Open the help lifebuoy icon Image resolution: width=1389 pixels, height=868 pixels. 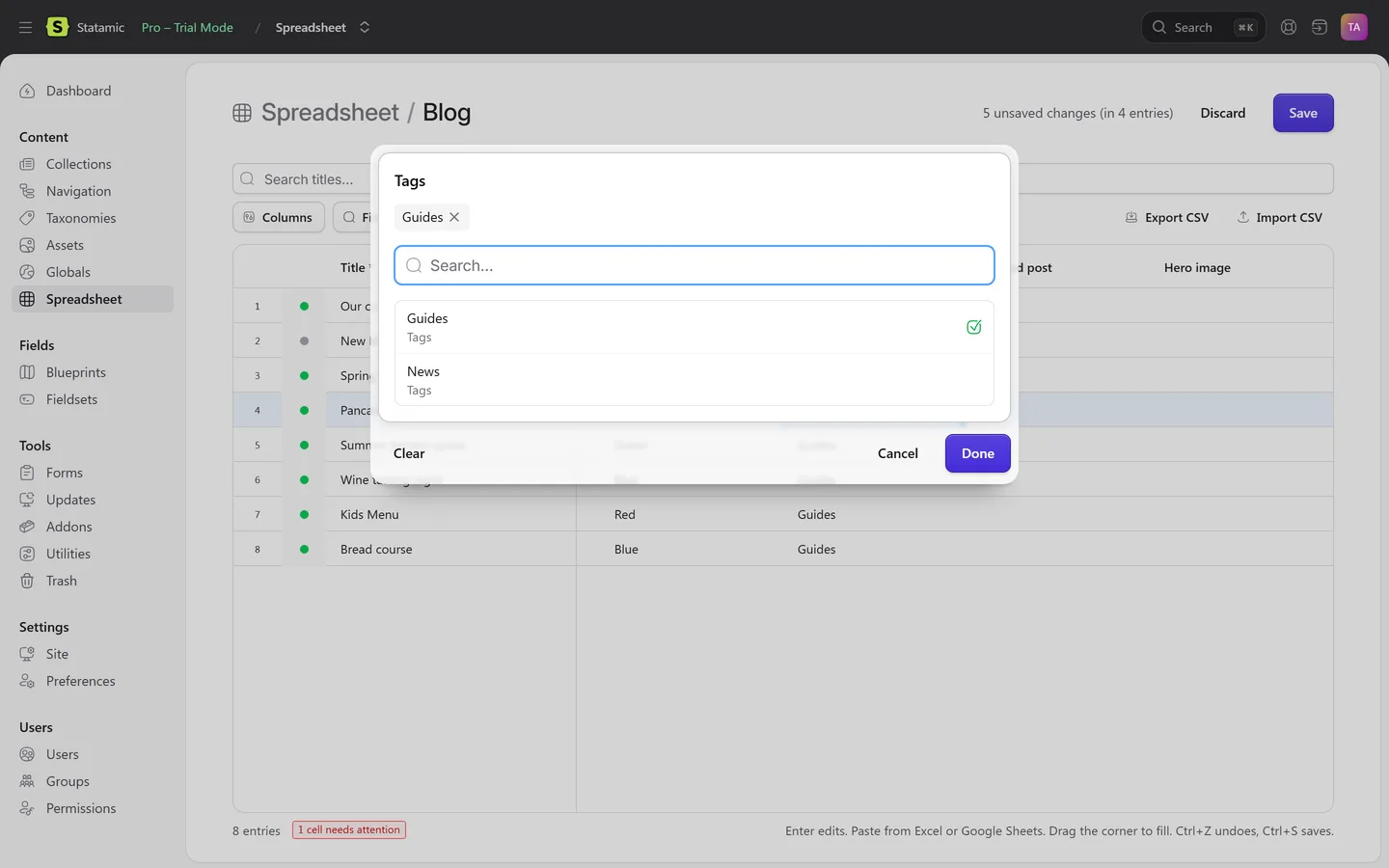coord(1289,27)
